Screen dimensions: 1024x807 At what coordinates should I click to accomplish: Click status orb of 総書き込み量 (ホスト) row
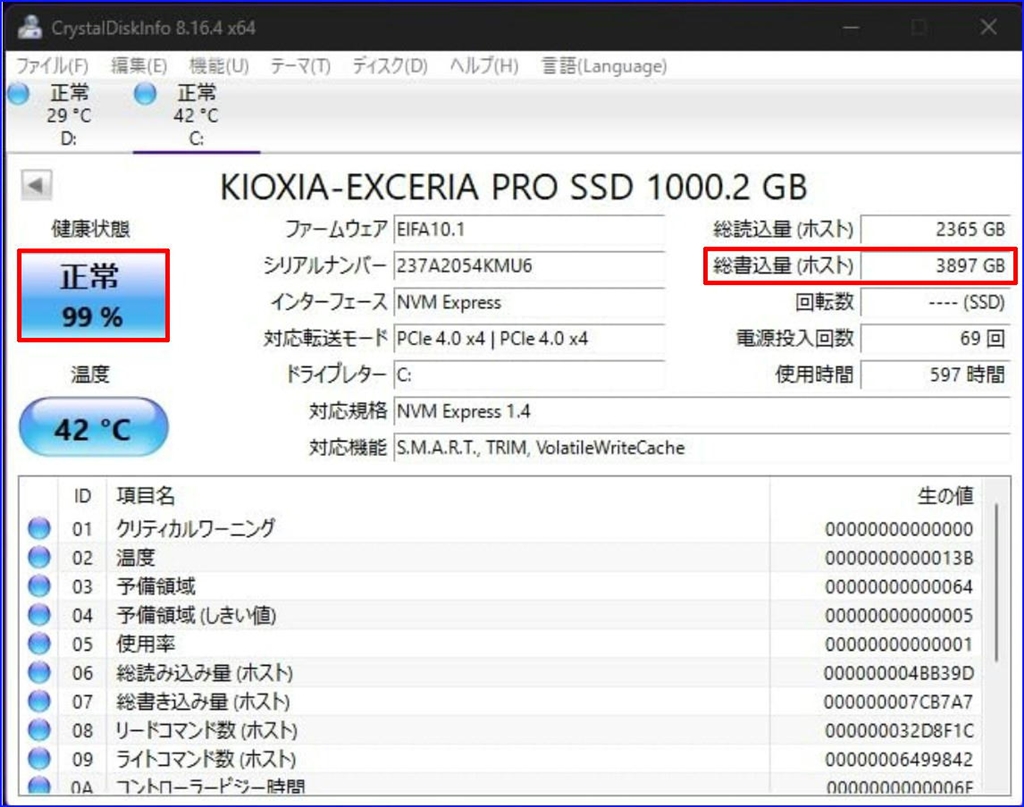point(39,701)
